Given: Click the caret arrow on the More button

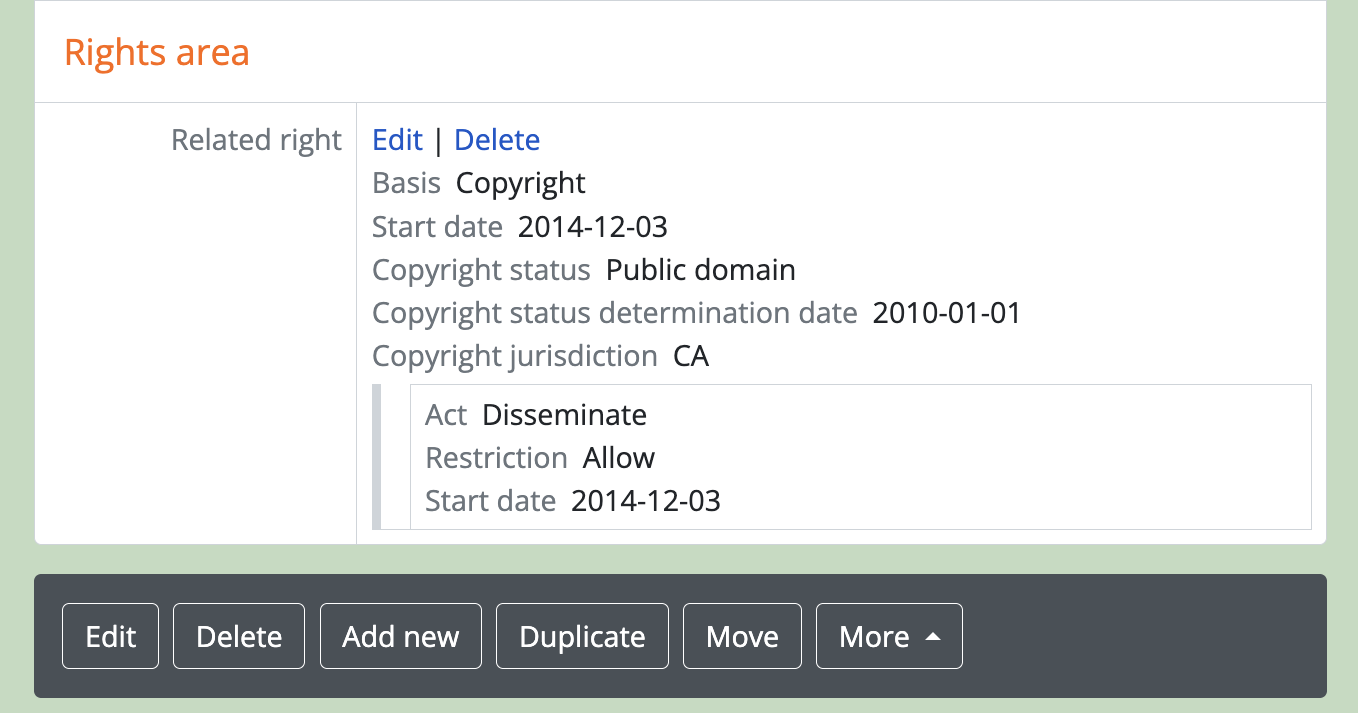Looking at the screenshot, I should point(932,637).
